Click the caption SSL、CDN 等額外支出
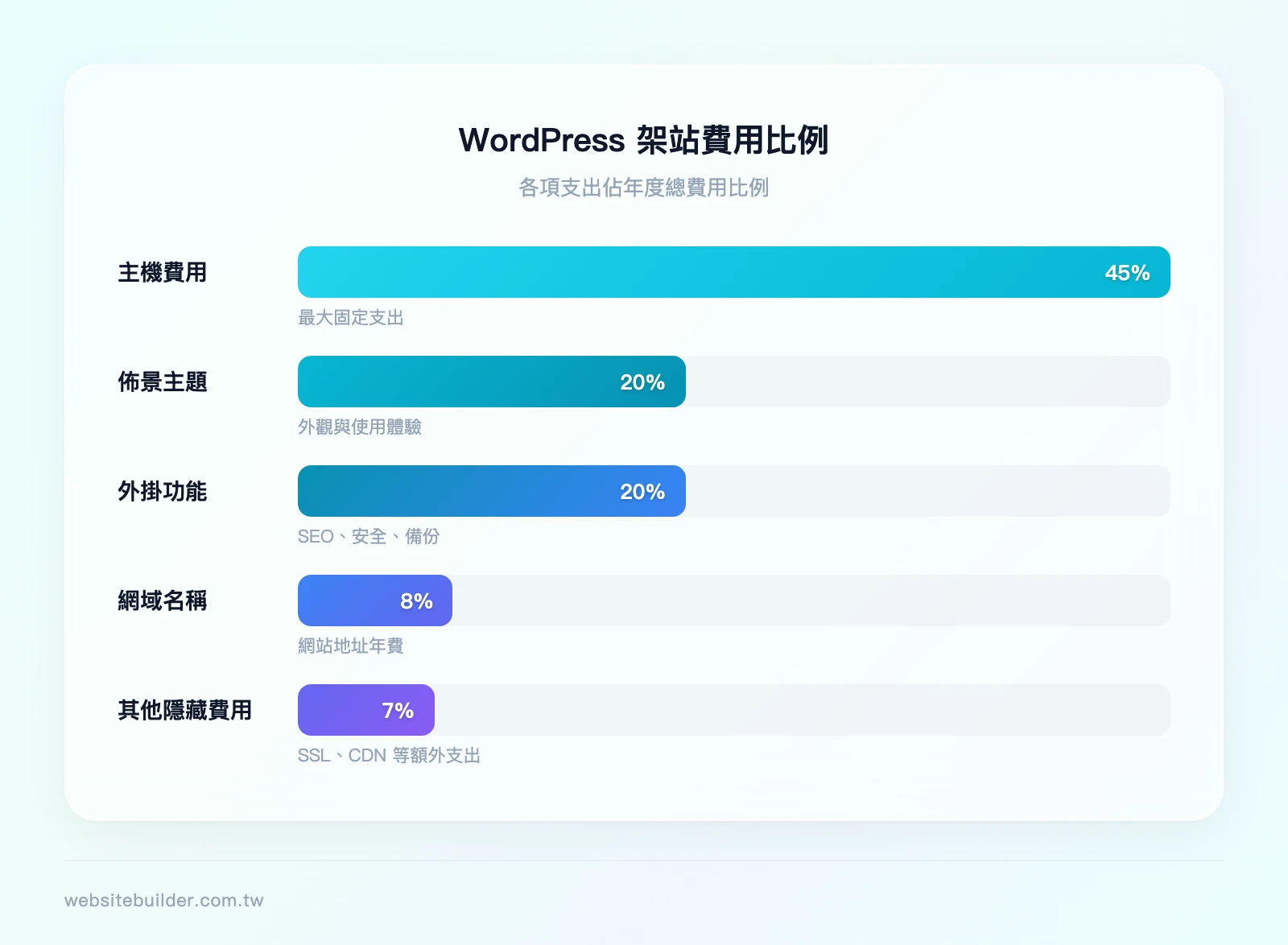Viewport: 1288px width, 945px height. tap(390, 756)
